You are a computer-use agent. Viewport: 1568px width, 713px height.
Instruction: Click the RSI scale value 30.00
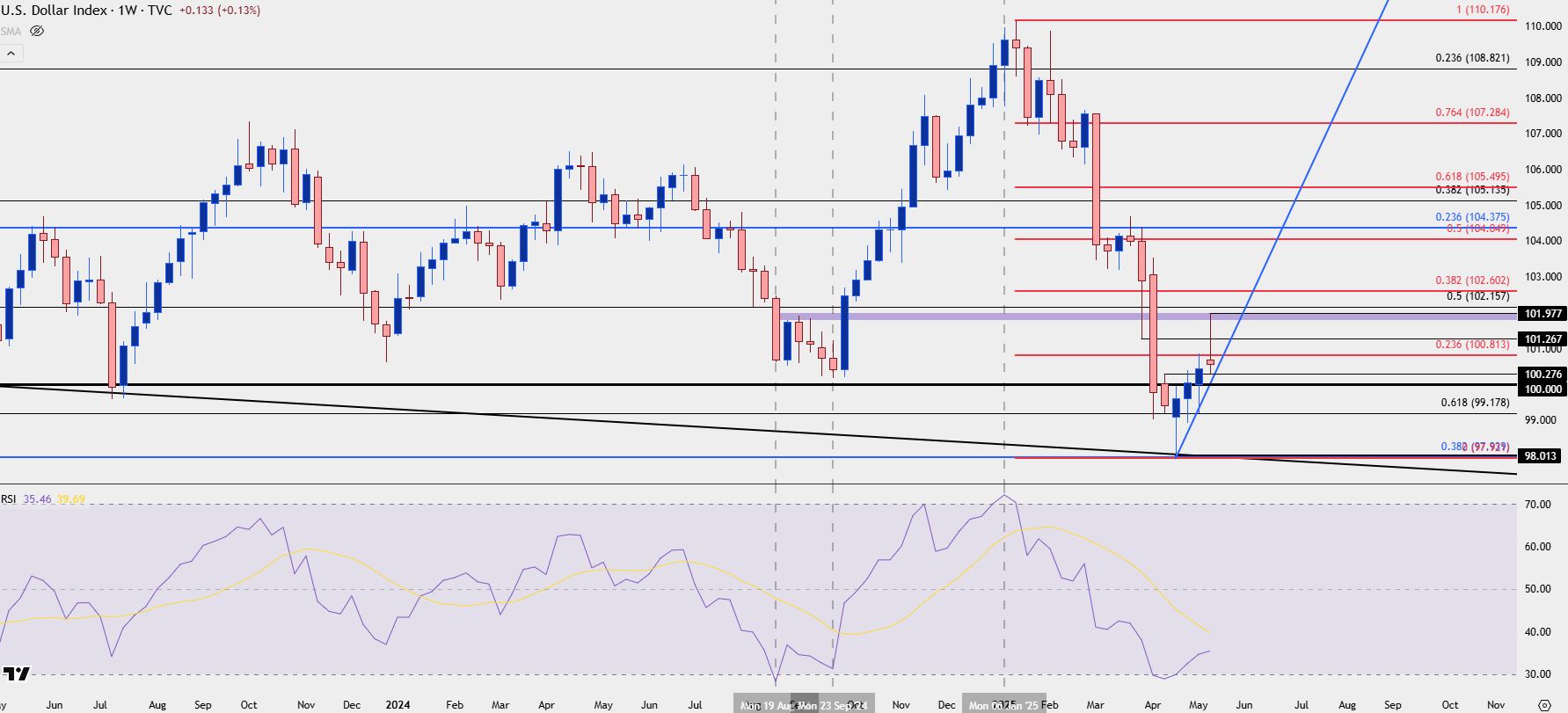pyautogui.click(x=1538, y=674)
